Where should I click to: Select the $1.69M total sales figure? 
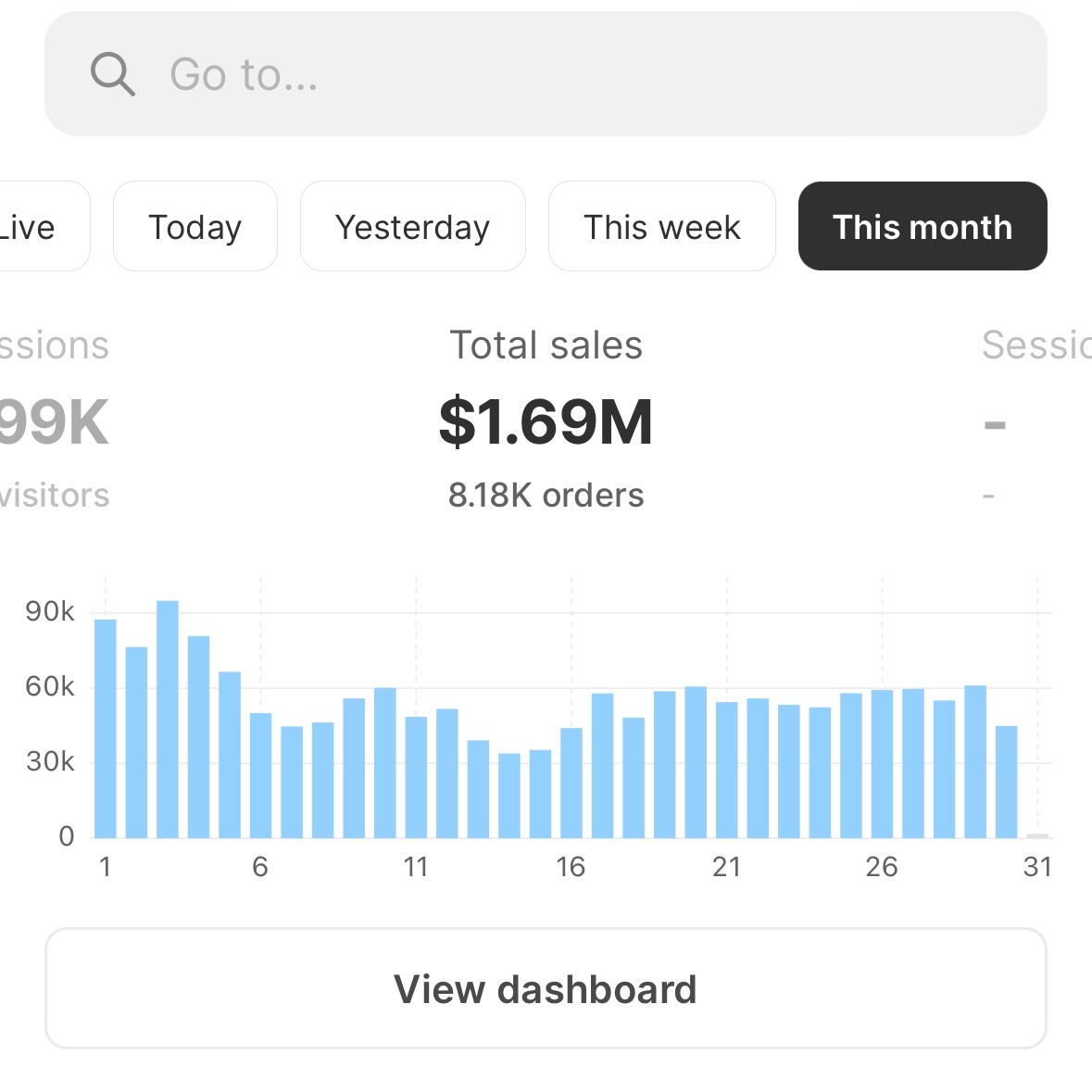point(546,421)
